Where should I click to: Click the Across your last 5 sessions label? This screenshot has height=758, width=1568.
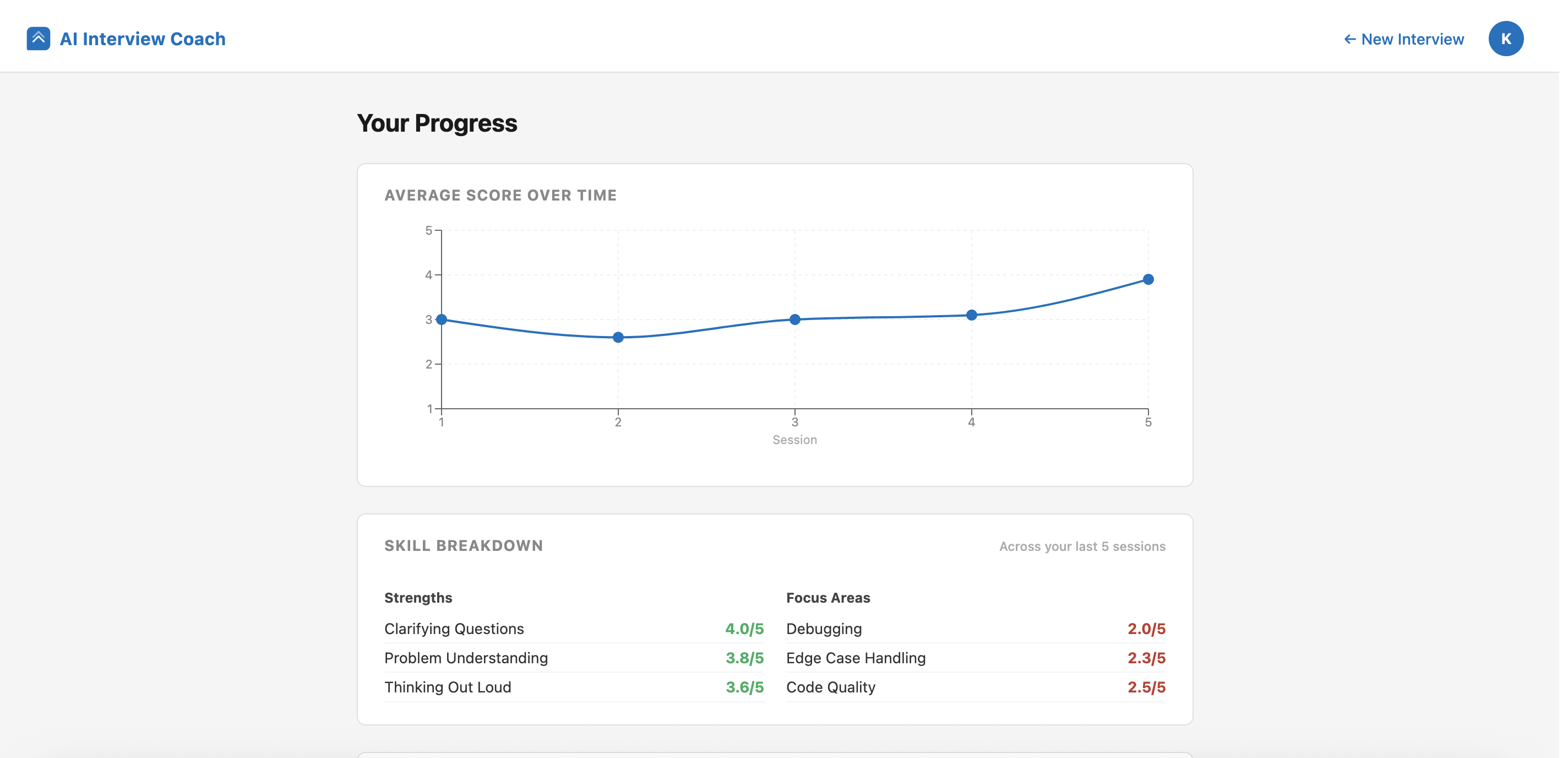(1082, 546)
